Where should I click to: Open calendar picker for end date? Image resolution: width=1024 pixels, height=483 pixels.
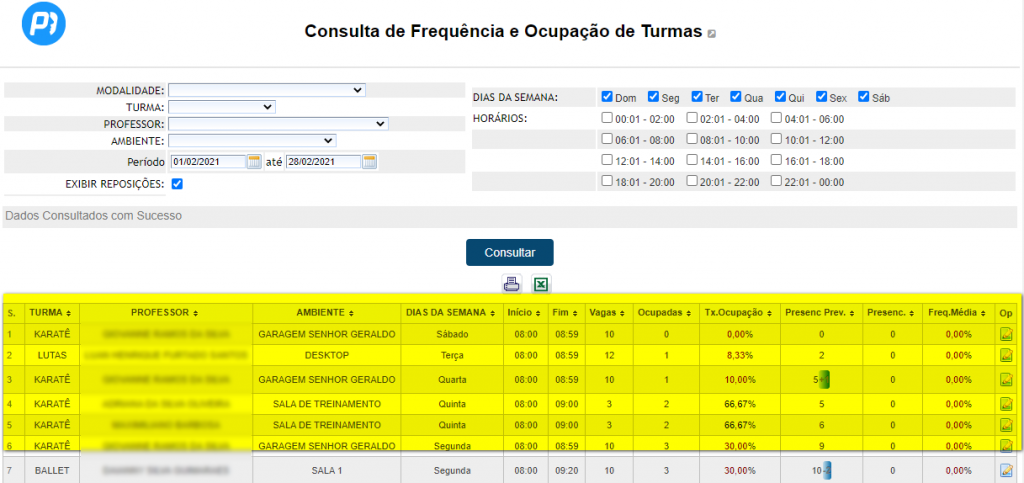369,162
